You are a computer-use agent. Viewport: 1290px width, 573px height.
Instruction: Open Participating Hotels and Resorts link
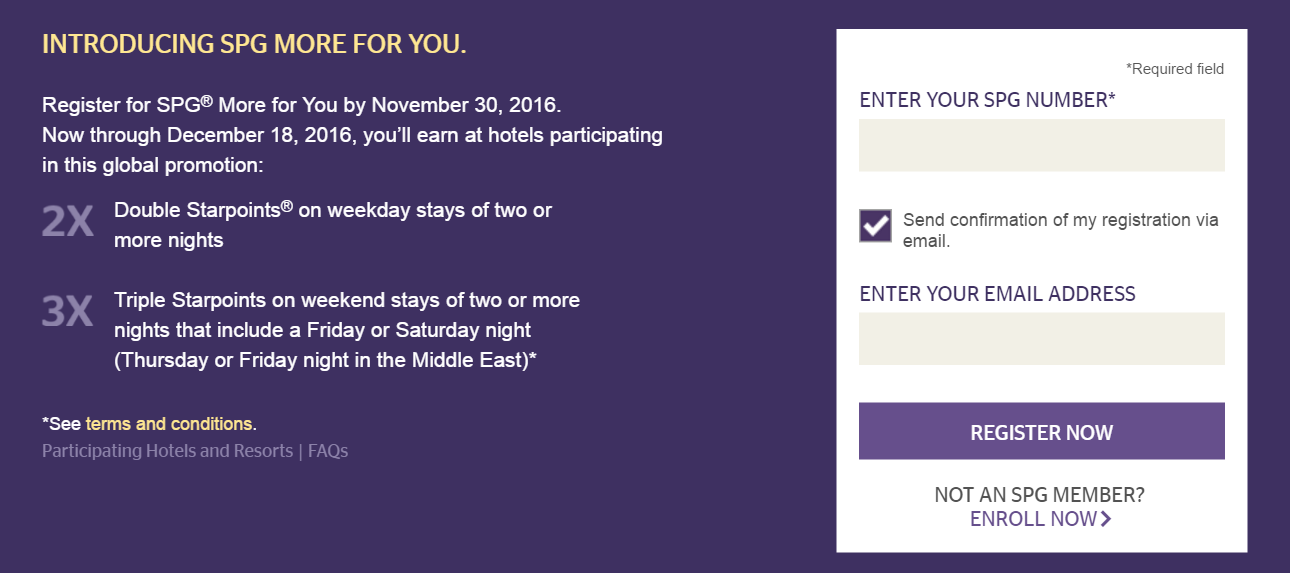167,451
